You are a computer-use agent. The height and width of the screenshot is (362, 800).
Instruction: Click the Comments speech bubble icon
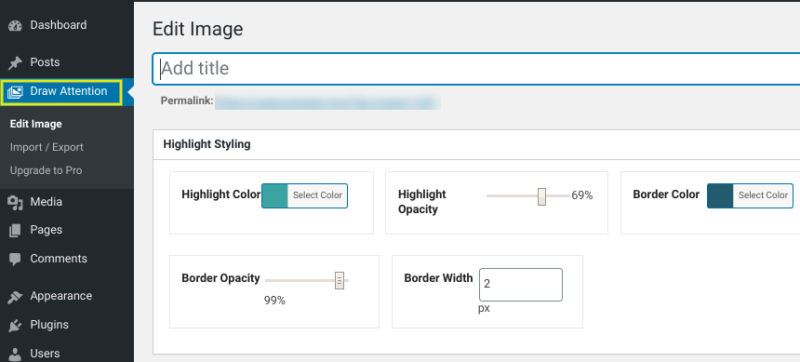(x=15, y=259)
